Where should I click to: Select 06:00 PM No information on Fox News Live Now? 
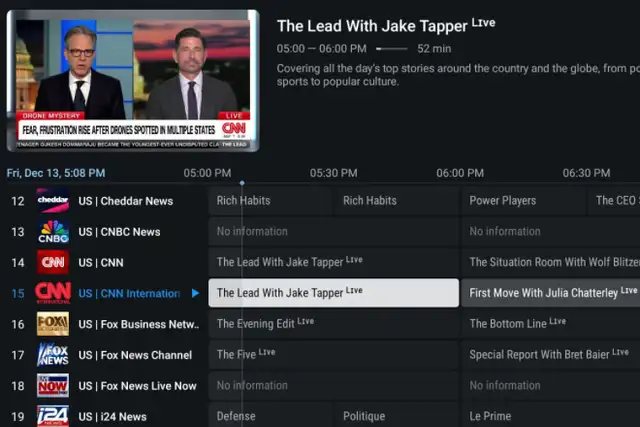tap(551, 385)
